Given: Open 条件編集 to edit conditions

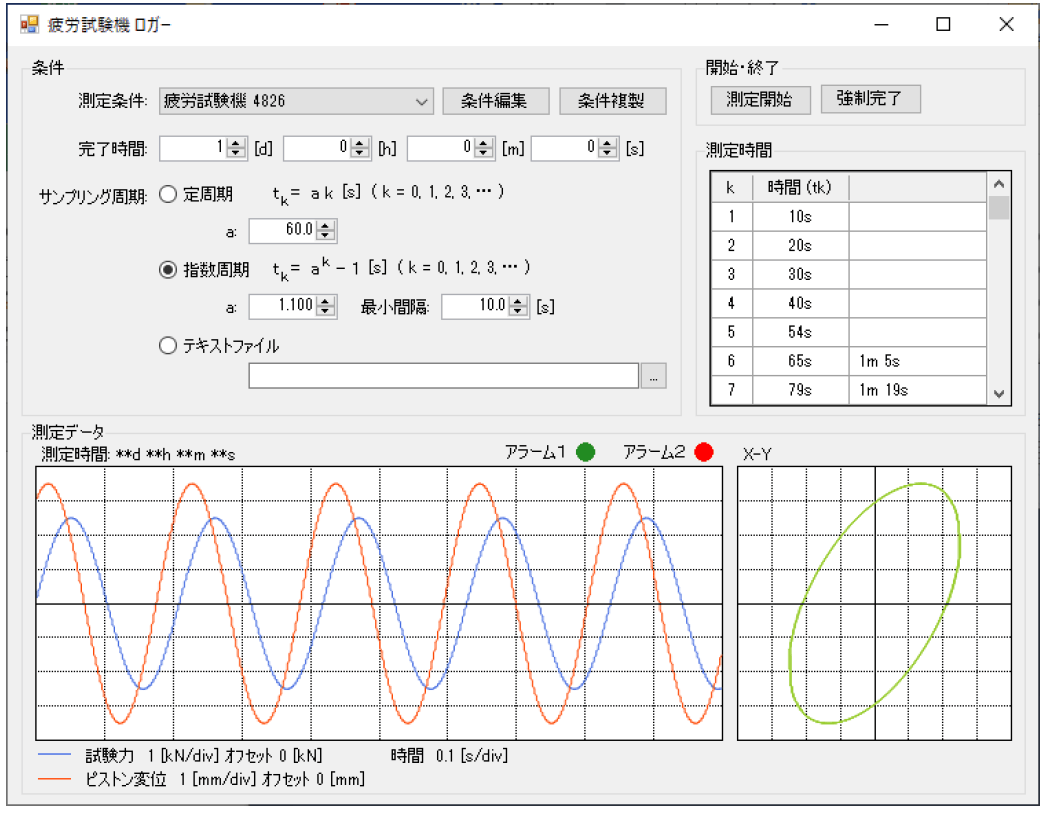Looking at the screenshot, I should pos(497,101).
